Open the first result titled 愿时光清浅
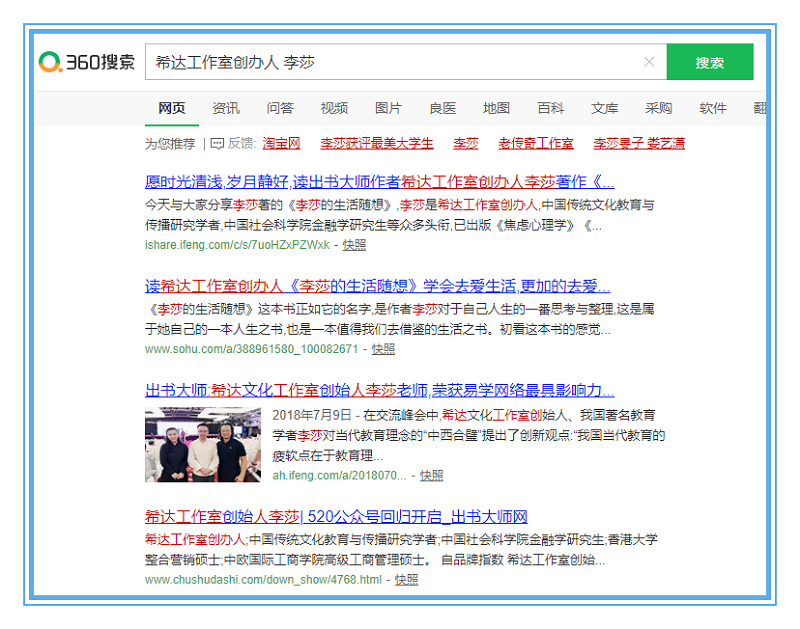 [379, 182]
